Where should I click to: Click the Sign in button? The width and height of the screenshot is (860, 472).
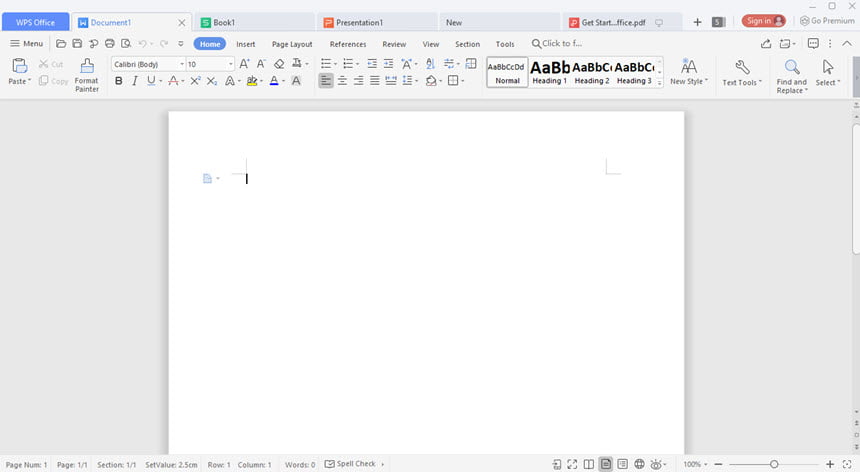pos(763,21)
